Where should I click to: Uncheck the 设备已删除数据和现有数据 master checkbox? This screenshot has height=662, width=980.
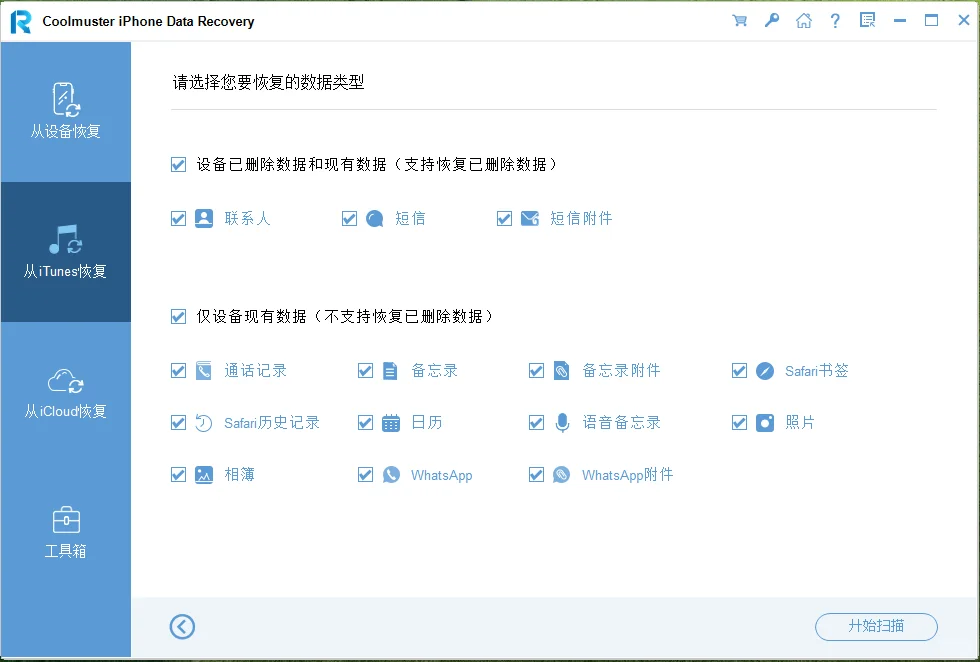pyautogui.click(x=178, y=164)
